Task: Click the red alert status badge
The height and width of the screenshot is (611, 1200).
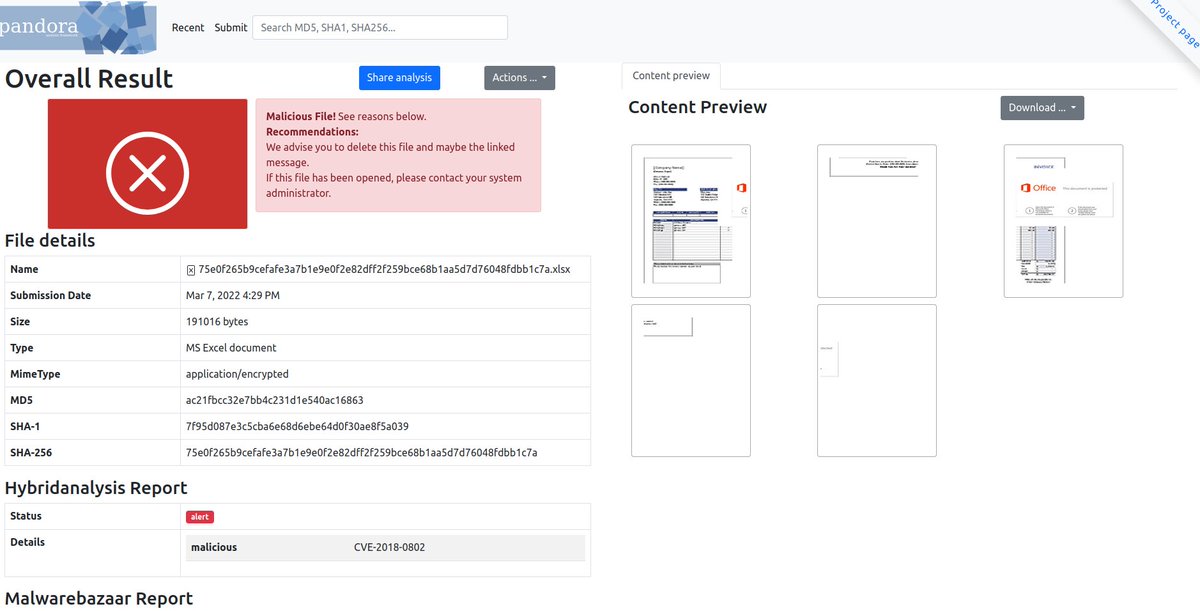Action: point(200,517)
